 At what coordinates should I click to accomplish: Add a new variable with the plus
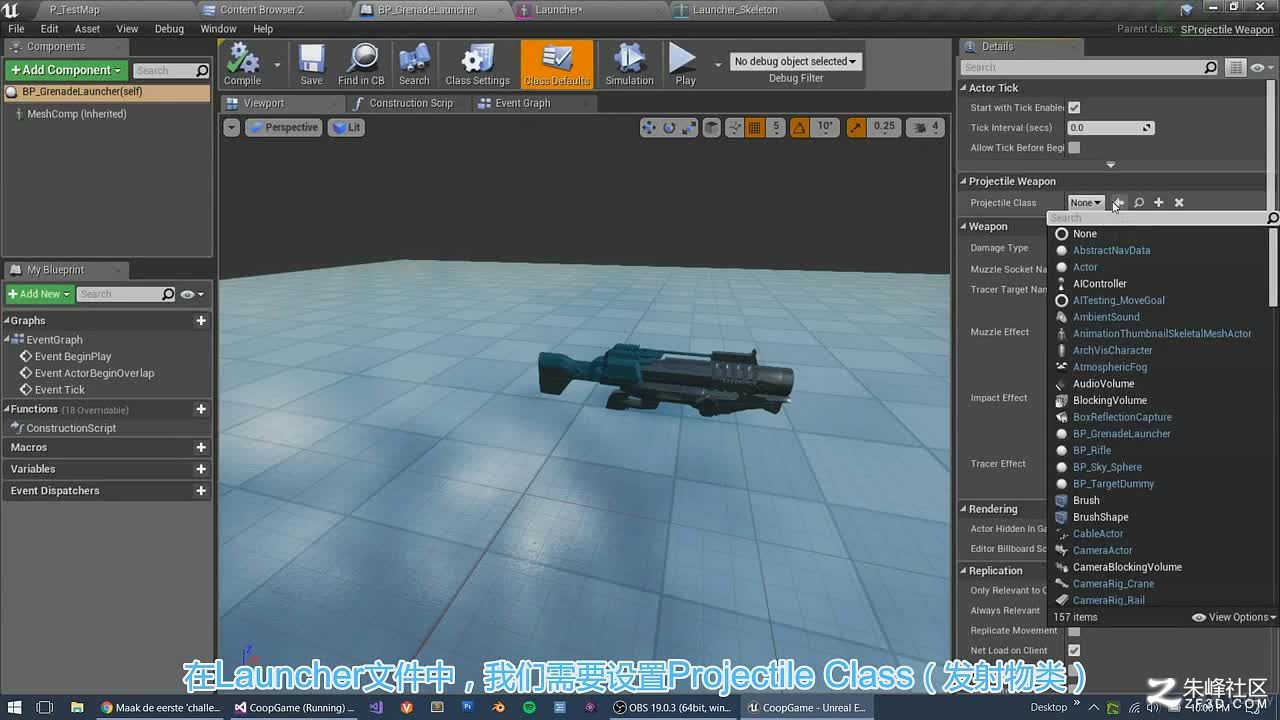pyautogui.click(x=201, y=469)
